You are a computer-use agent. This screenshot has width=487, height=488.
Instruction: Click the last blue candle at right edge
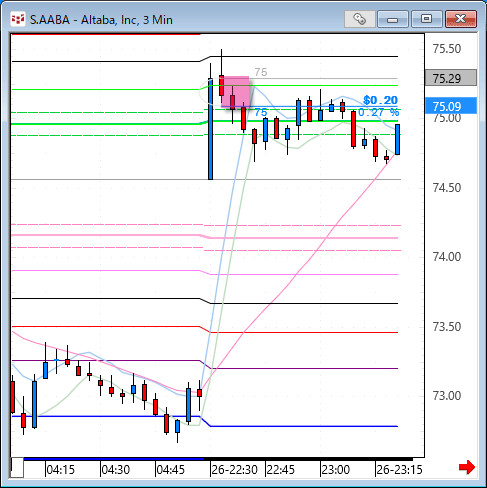(397, 139)
